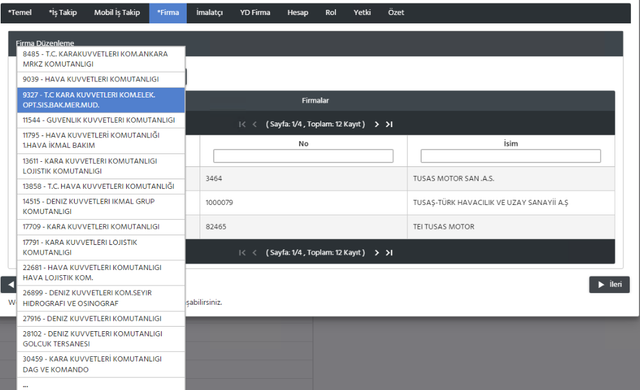The width and height of the screenshot is (640, 390).
Task: Click table cell 82465
Action: [303, 227]
